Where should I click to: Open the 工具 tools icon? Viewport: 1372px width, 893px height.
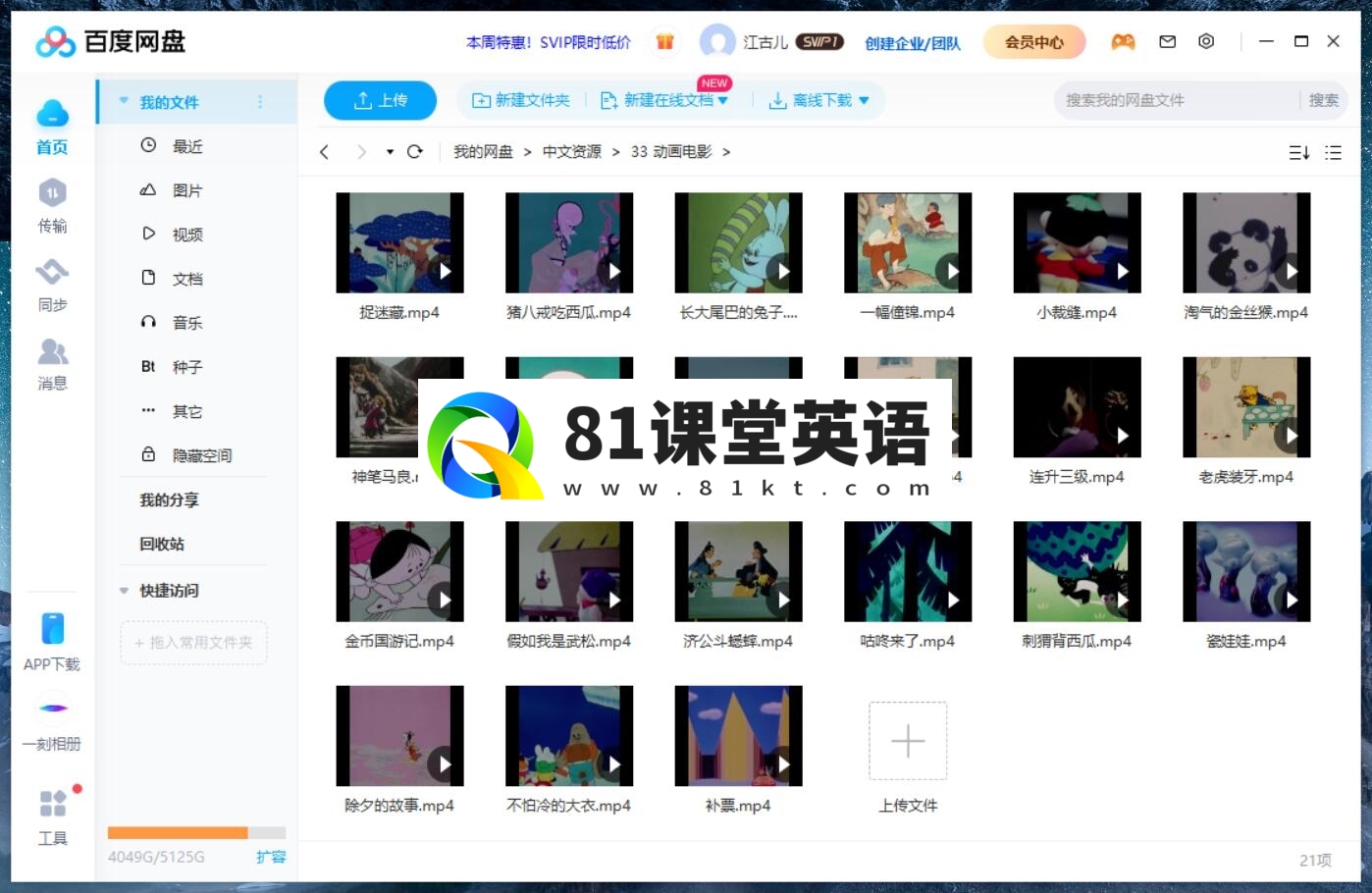click(52, 804)
